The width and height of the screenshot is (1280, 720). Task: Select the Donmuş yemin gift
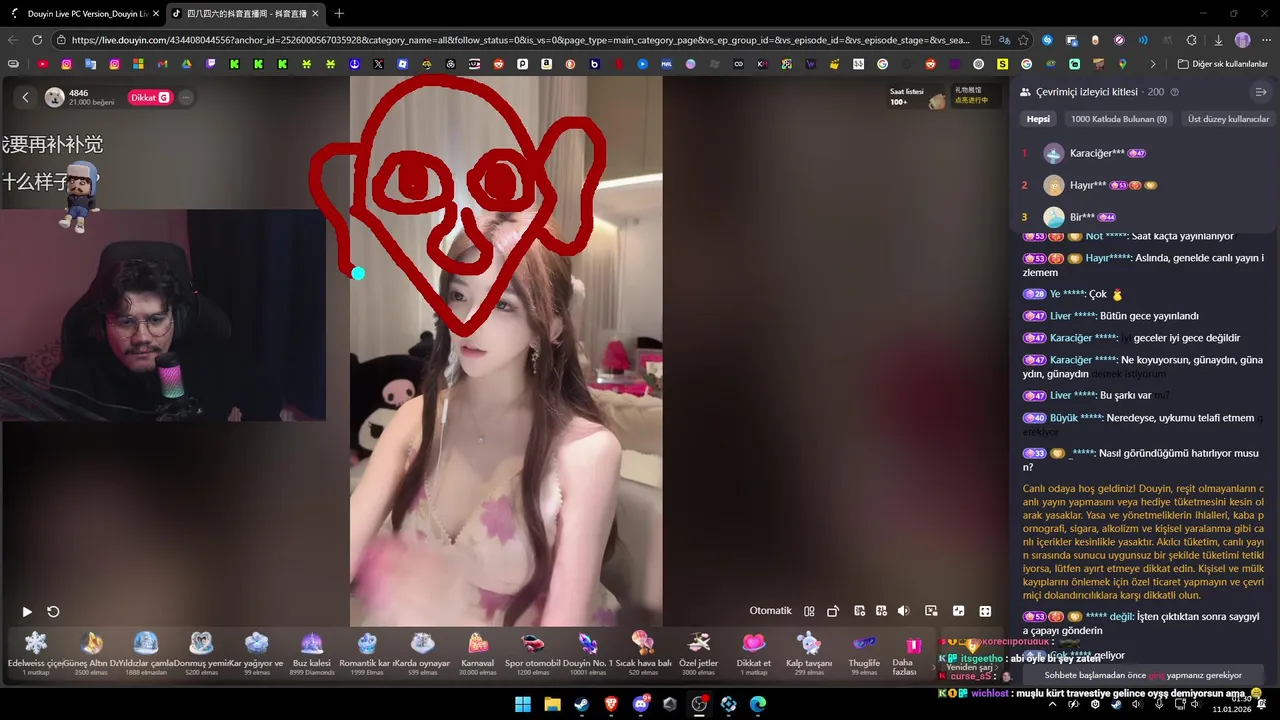coord(202,653)
